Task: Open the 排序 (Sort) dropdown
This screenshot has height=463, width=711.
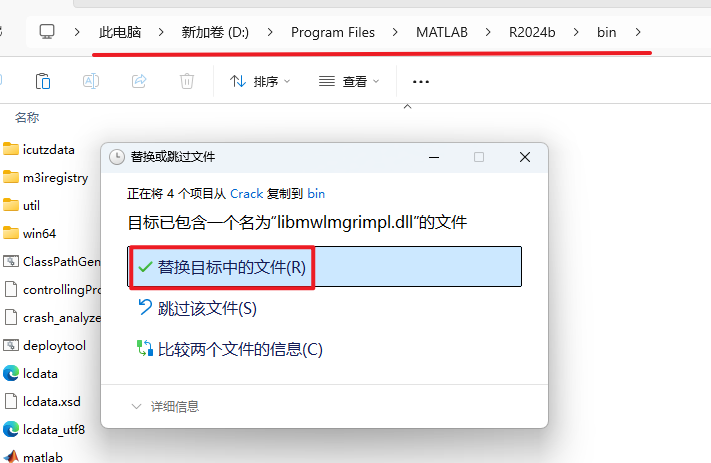Action: tap(260, 81)
